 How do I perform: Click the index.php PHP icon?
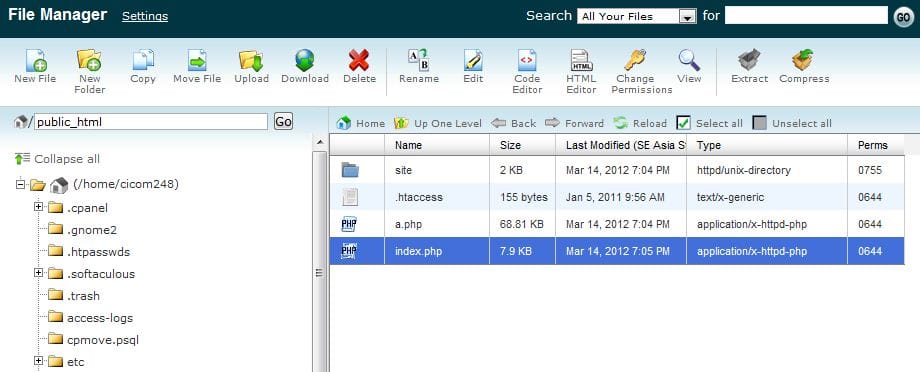(350, 251)
